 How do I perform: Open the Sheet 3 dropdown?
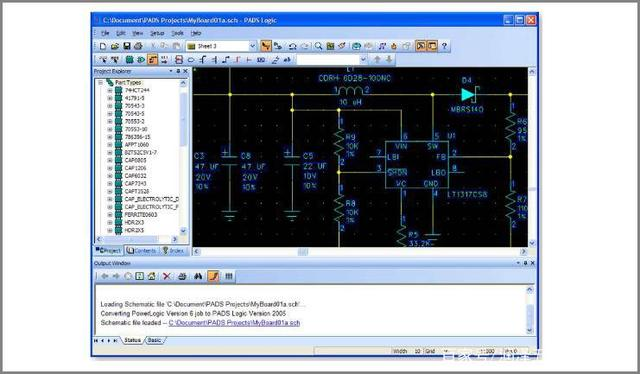pos(252,46)
